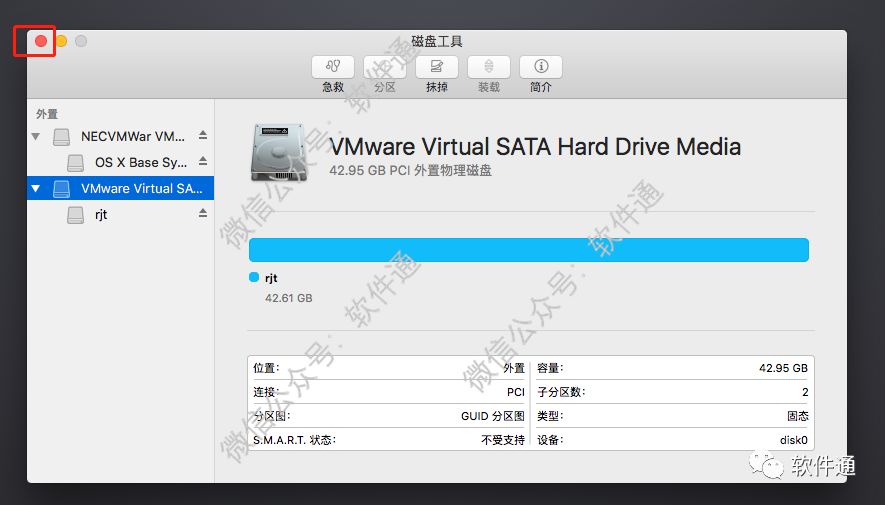
Task: Select OS X Base Sy... volume in sidebar
Action: 120,163
